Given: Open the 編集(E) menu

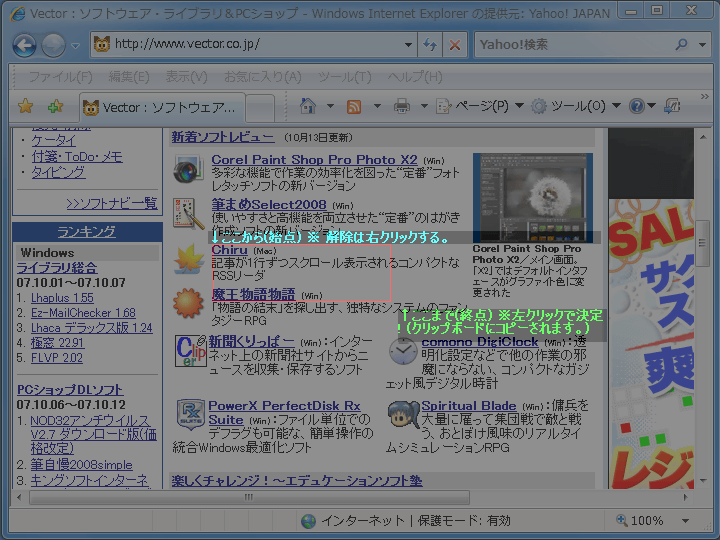Looking at the screenshot, I should tap(129, 77).
